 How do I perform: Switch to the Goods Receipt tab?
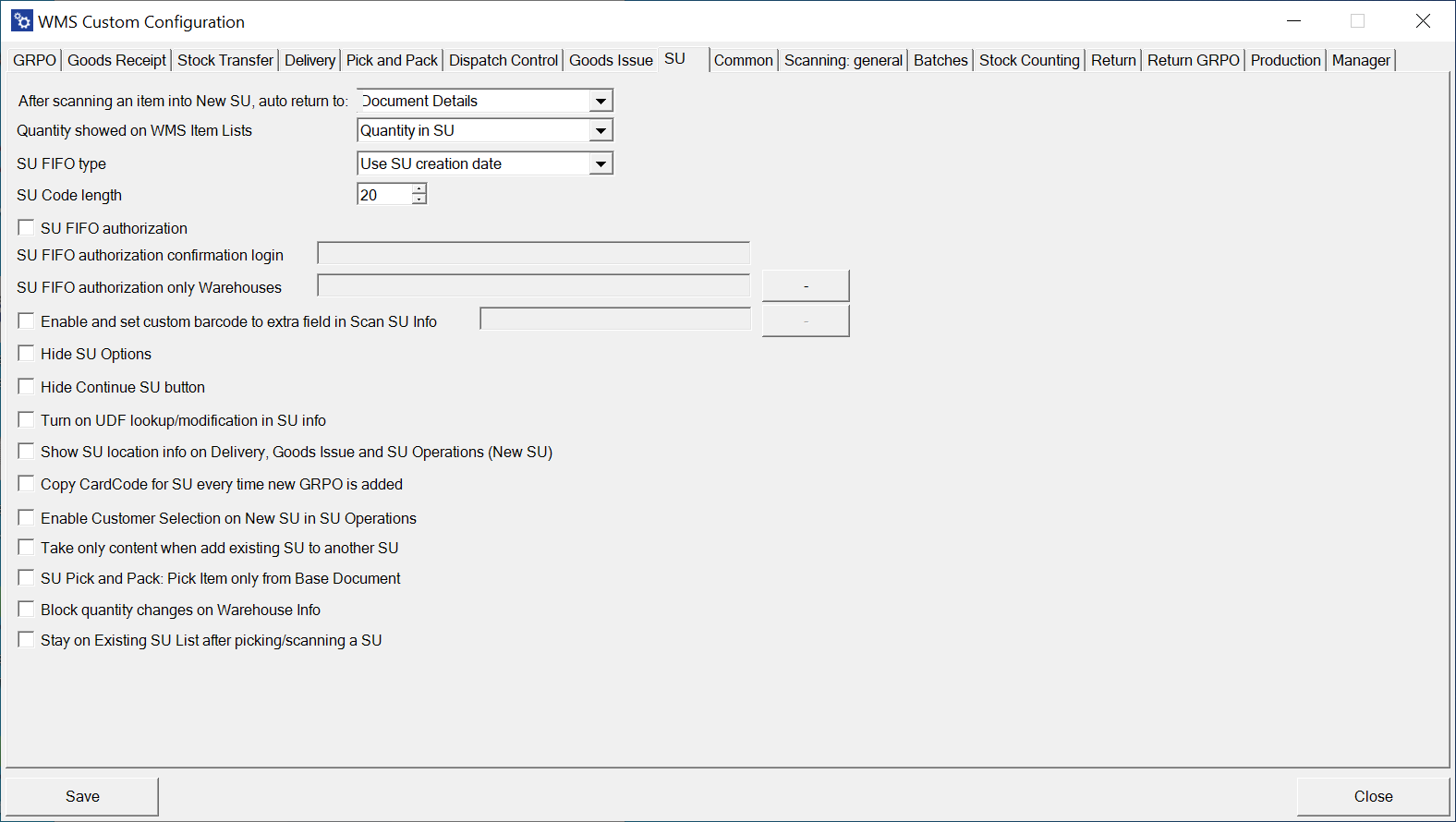tap(116, 60)
